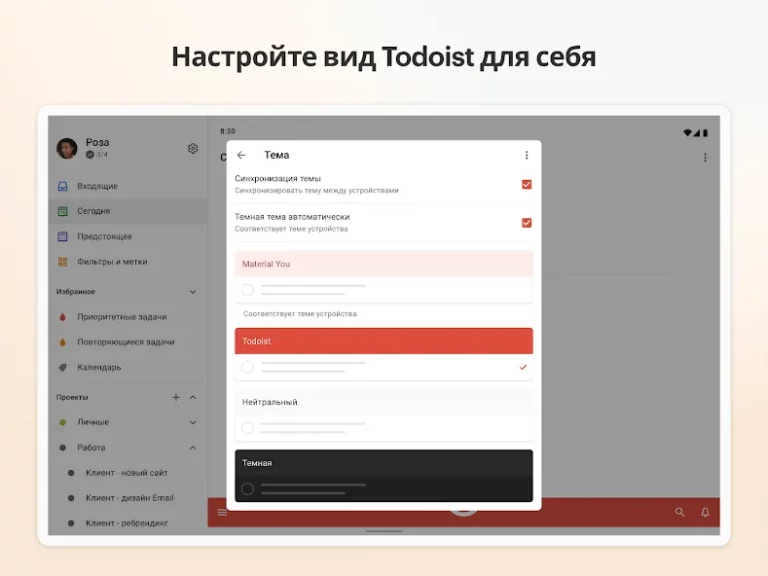Viewport: 768px width, 576px height.
Task: Open notifications bell icon
Action: click(705, 512)
